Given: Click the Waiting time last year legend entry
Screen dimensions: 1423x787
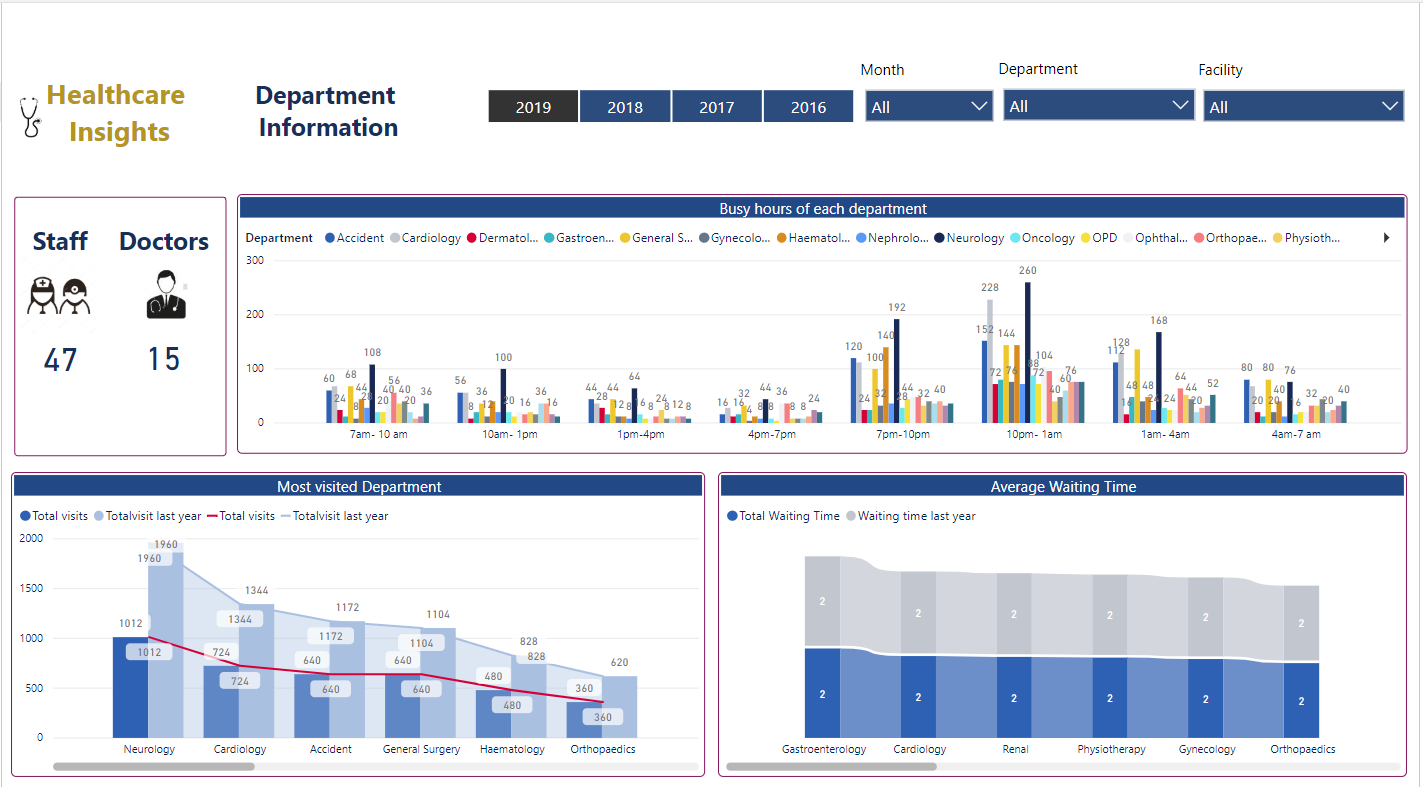Looking at the screenshot, I should pos(911,516).
